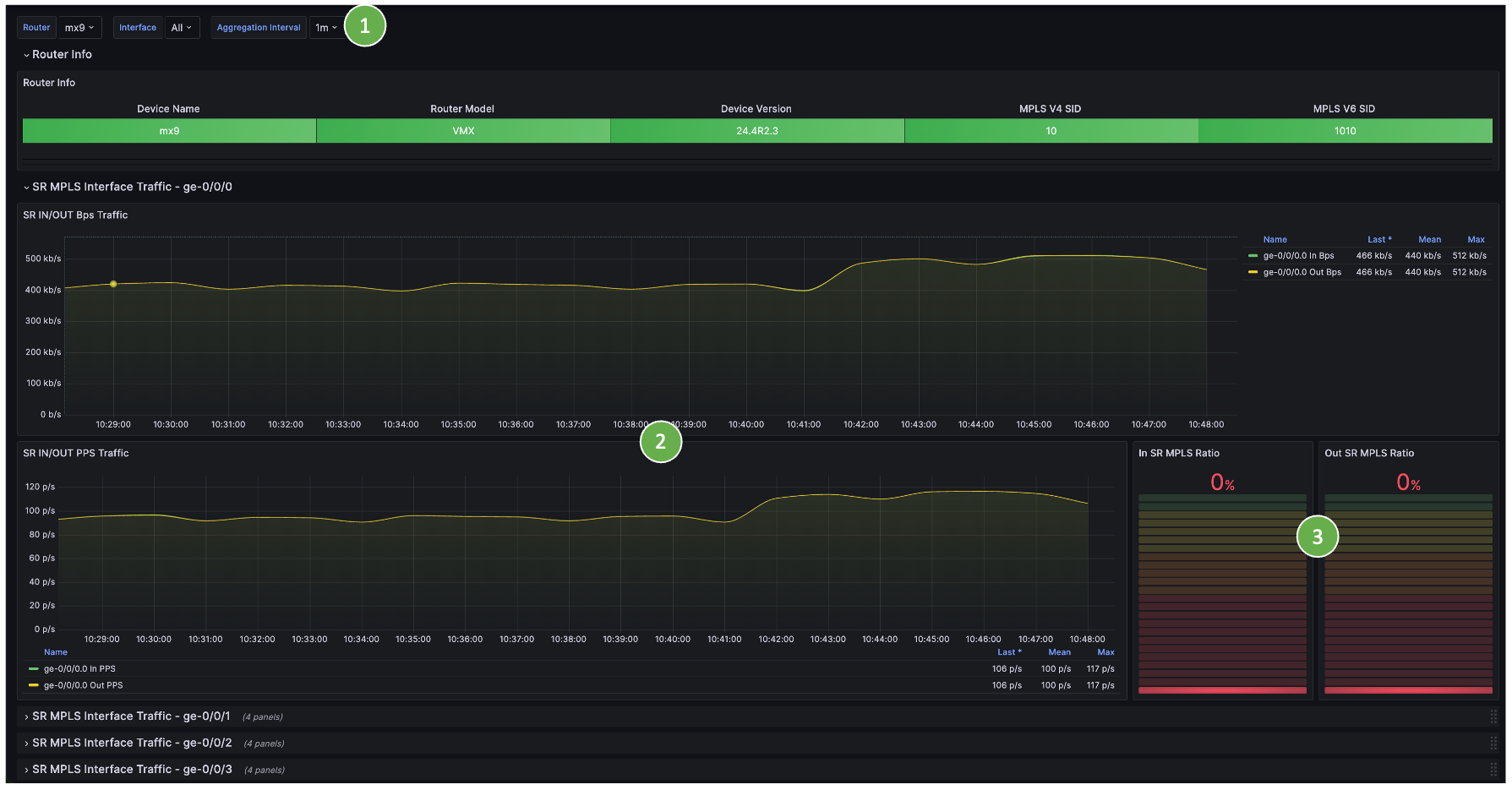Open the Aggregation Interval 1m dropdown
The image size is (1512, 790).
pos(325,28)
